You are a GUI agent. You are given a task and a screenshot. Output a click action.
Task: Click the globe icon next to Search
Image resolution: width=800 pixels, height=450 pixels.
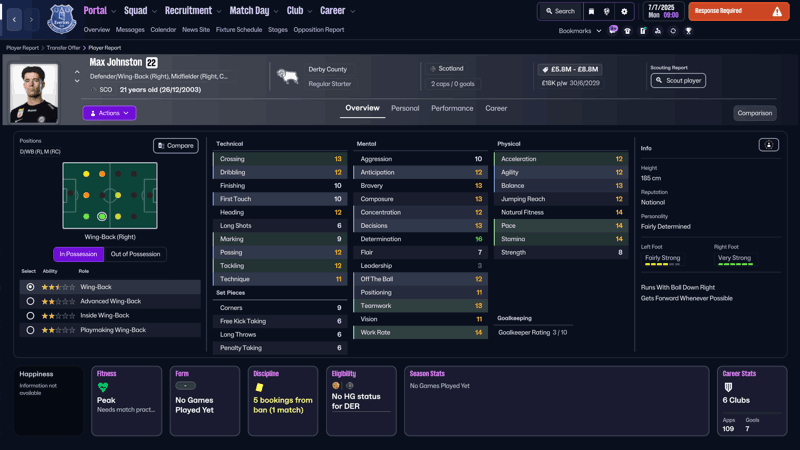click(x=607, y=11)
